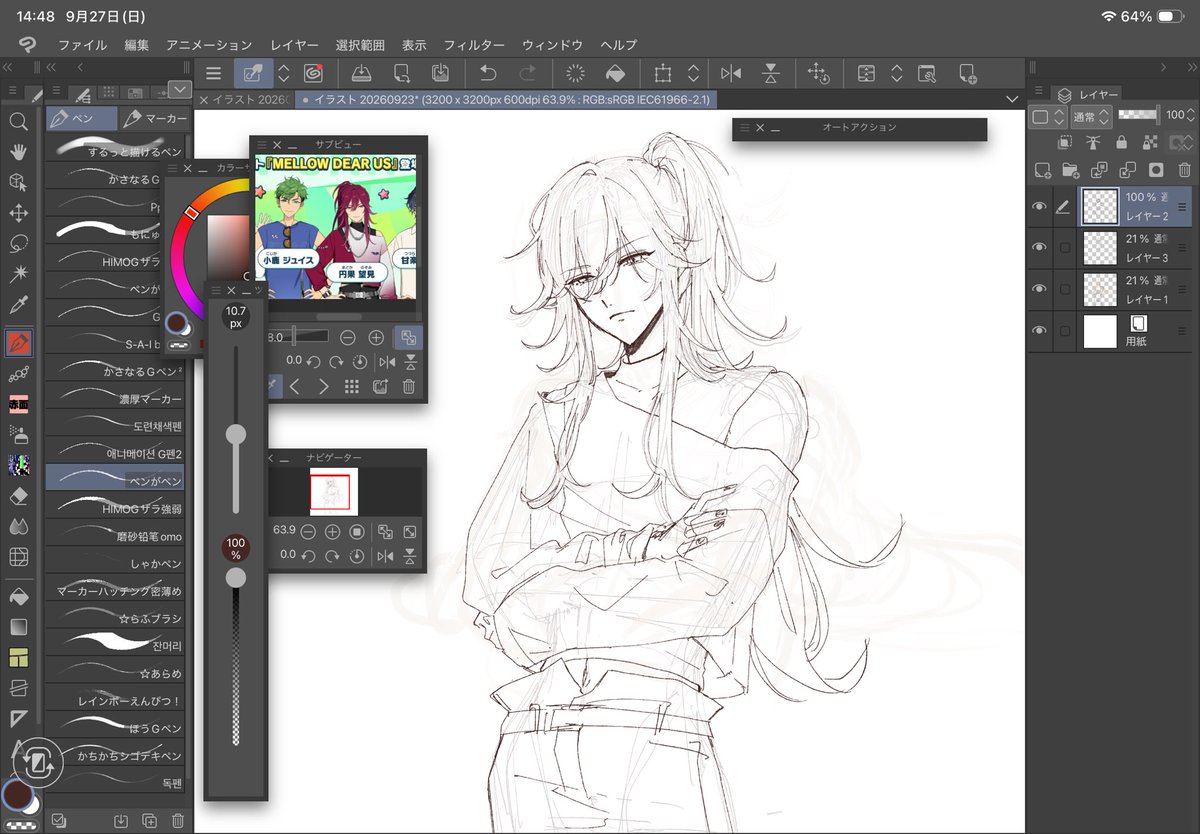Screen dimensions: 1200x834
Task: Open the レイヤー menu in the menu bar
Action: (294, 45)
